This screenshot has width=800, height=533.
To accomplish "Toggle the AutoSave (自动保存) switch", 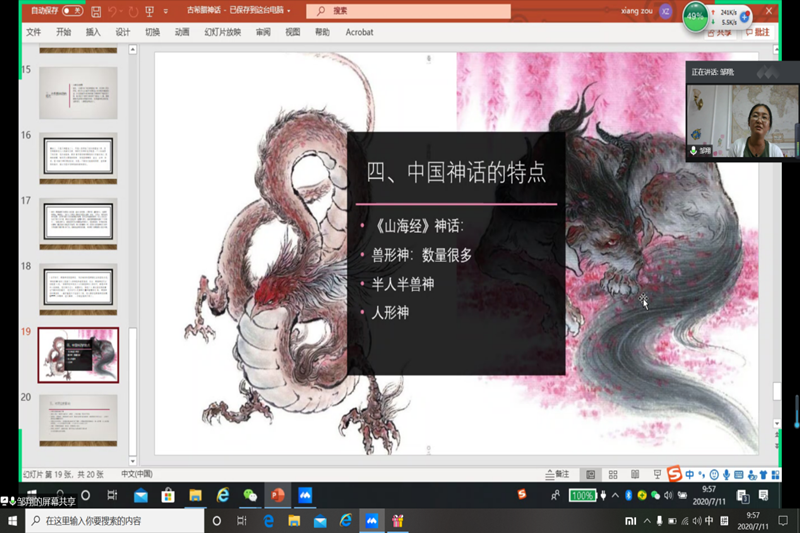I will tap(72, 11).
